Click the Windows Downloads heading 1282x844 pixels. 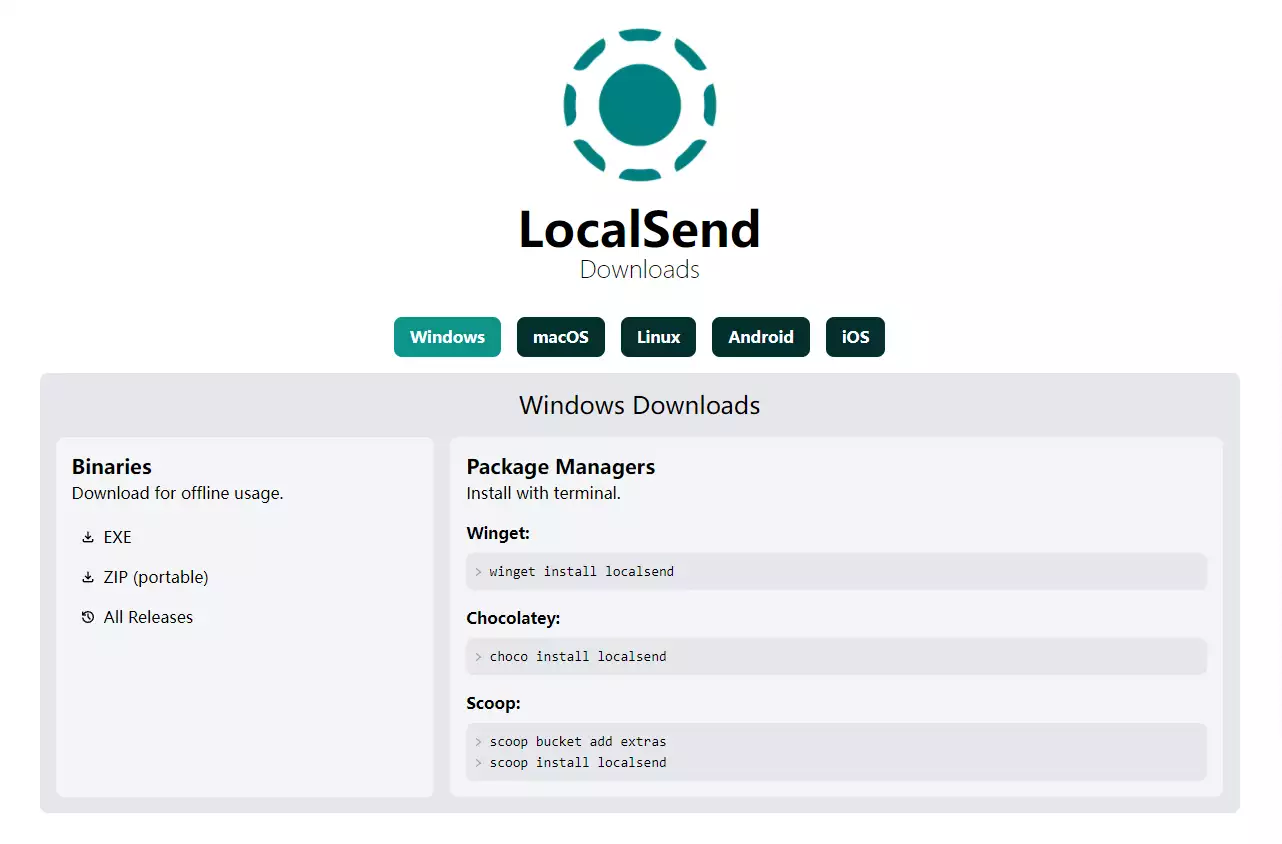tap(640, 405)
